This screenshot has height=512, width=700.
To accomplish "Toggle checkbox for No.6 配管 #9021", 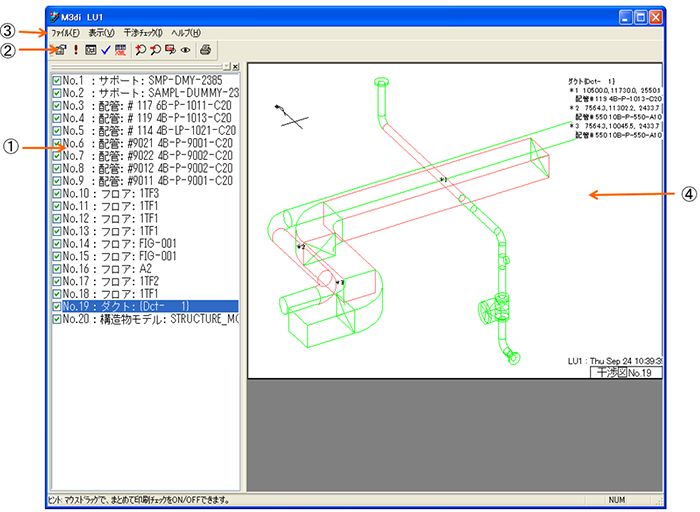I will click(56, 143).
